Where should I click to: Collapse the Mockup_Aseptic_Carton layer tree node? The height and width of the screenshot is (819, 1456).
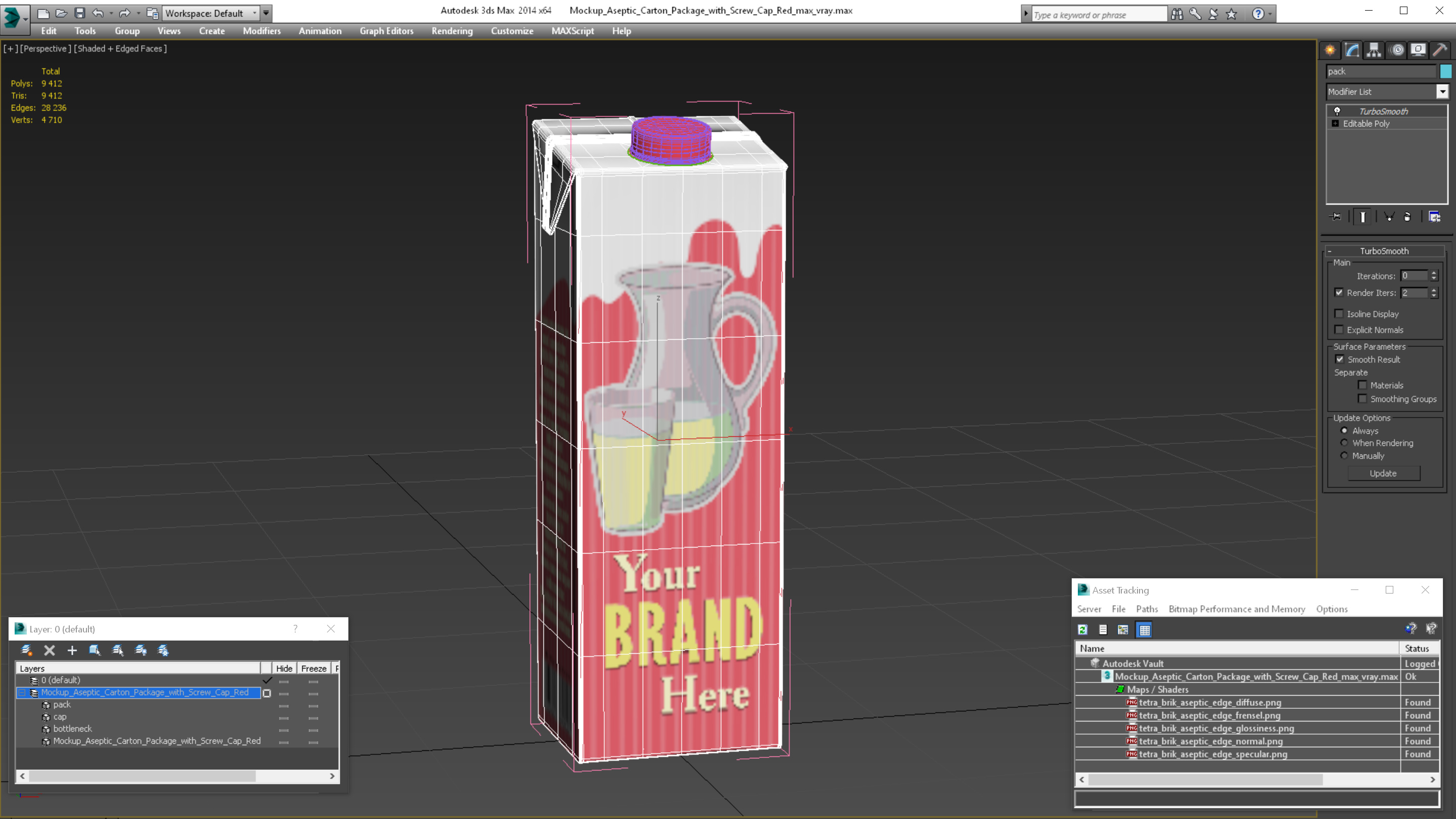(x=22, y=693)
